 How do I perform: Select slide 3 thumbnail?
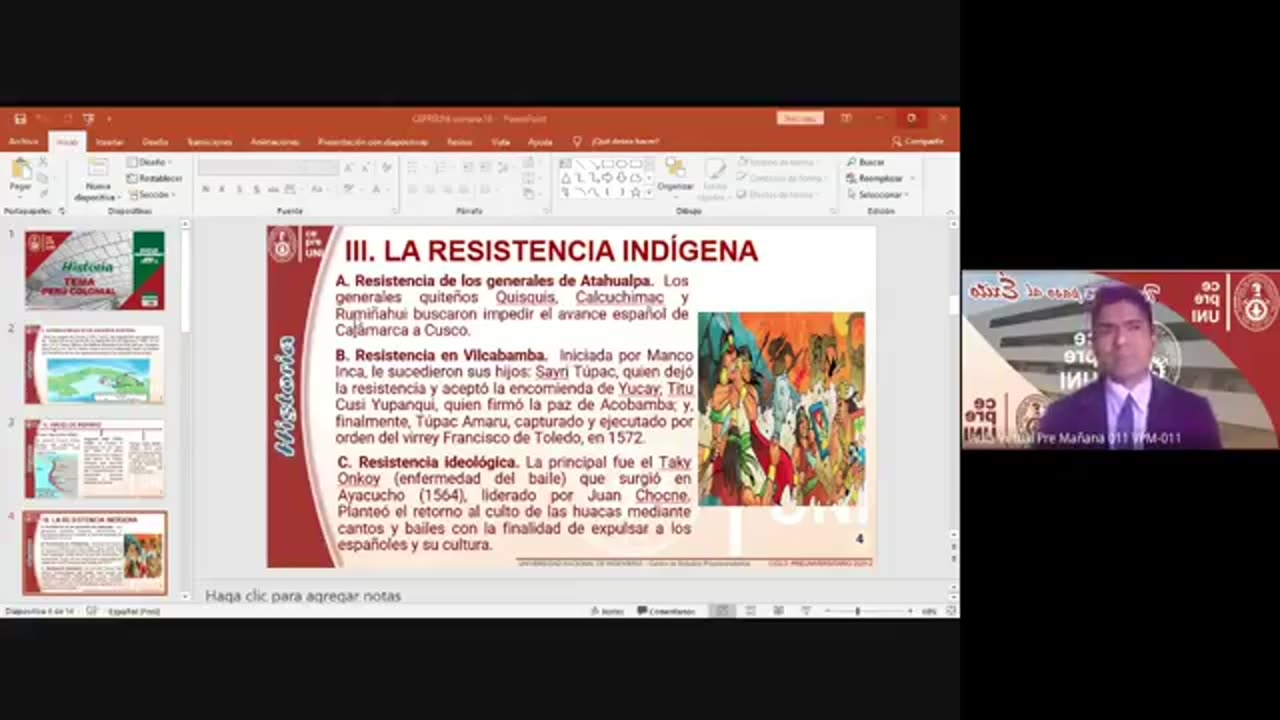click(x=94, y=458)
